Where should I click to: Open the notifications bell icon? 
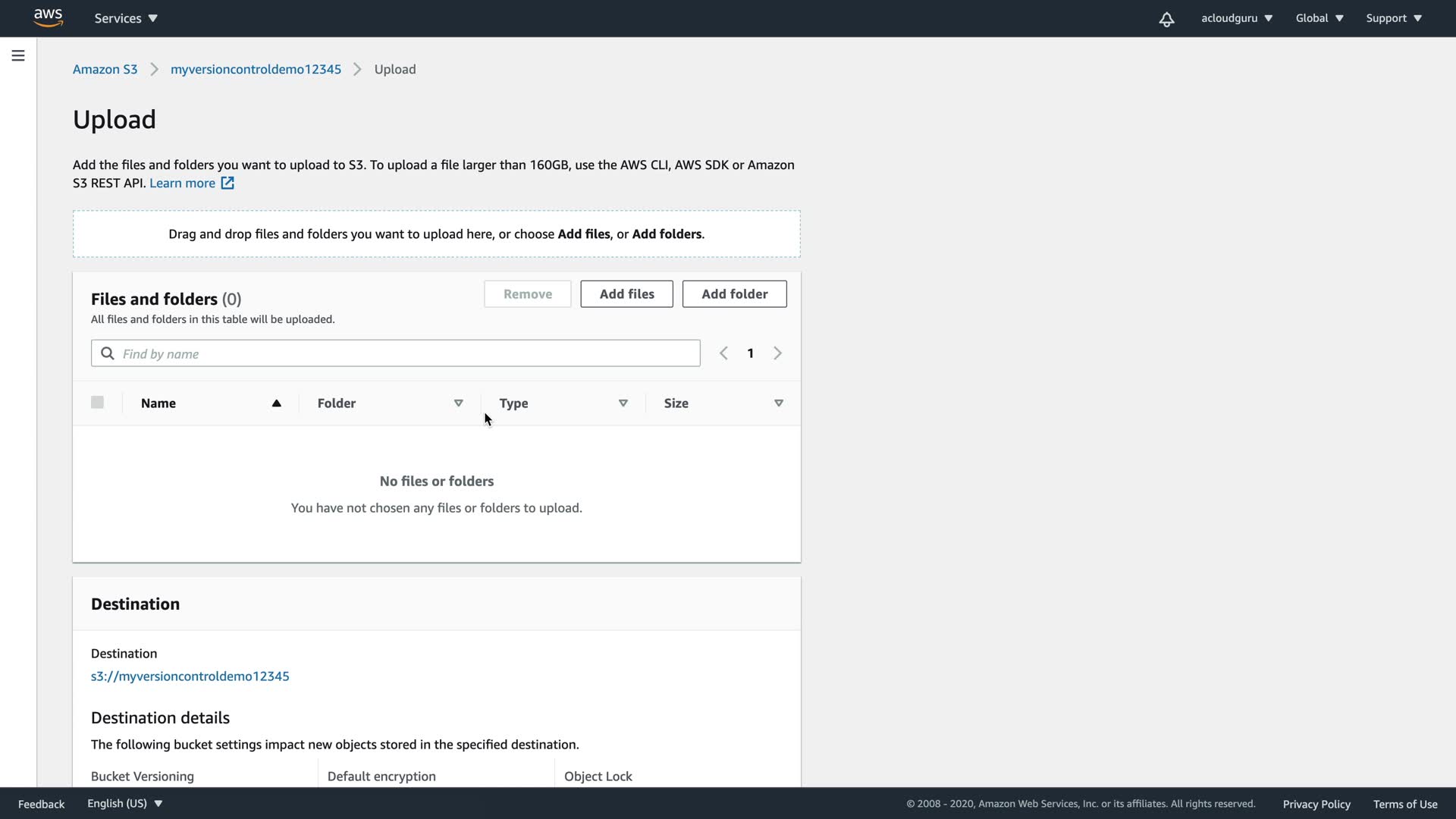1166,19
